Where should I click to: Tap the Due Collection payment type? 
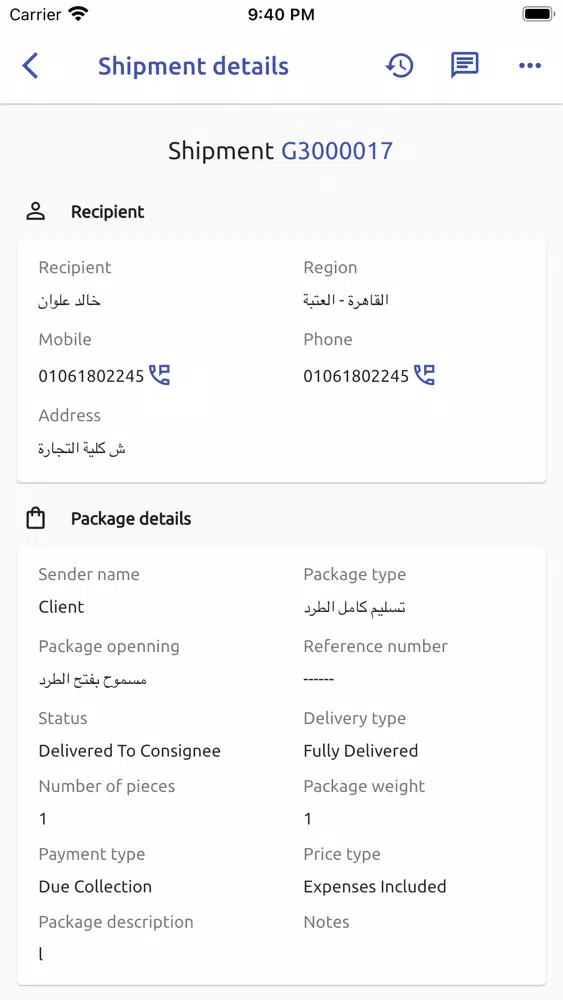click(95, 886)
